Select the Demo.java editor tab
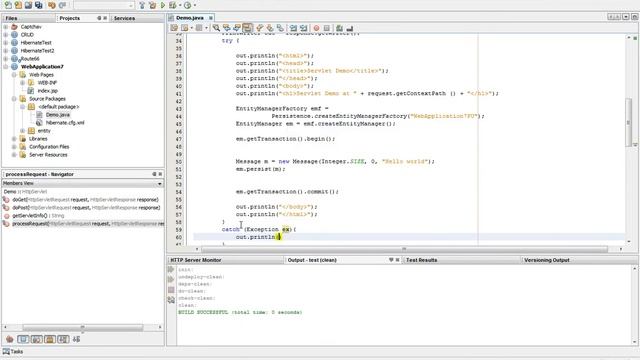The width and height of the screenshot is (640, 360). pos(190,18)
